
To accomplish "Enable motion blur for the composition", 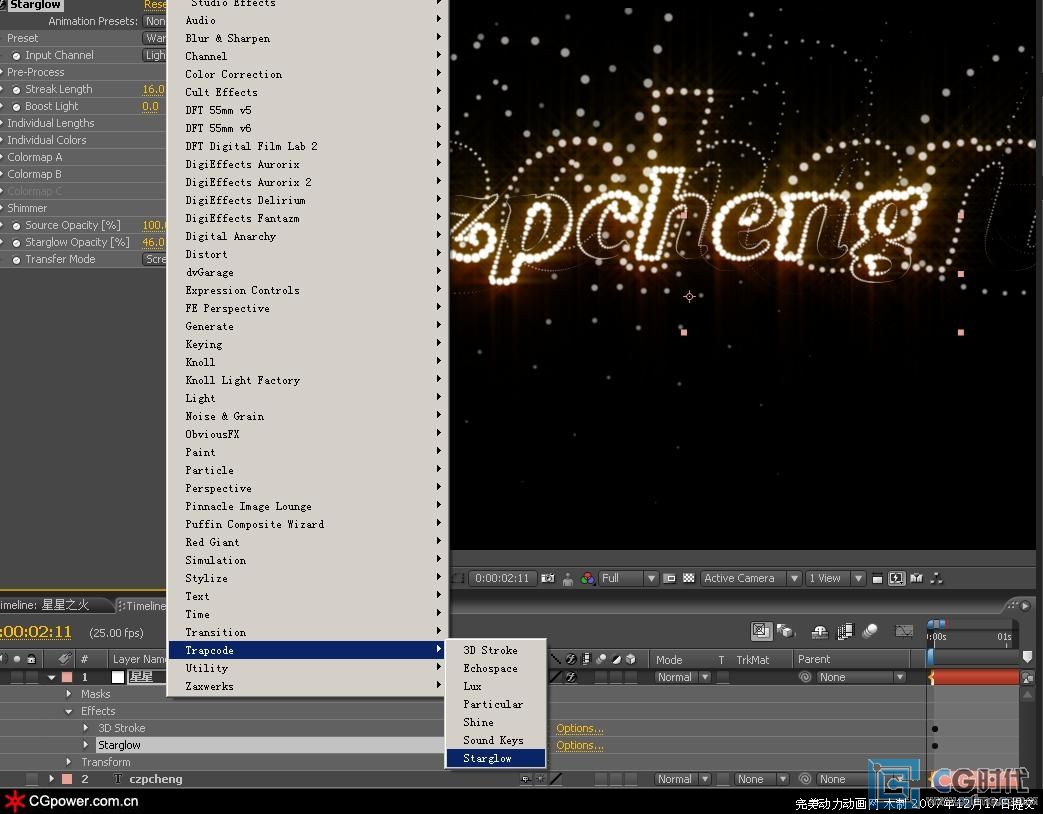I will point(869,630).
